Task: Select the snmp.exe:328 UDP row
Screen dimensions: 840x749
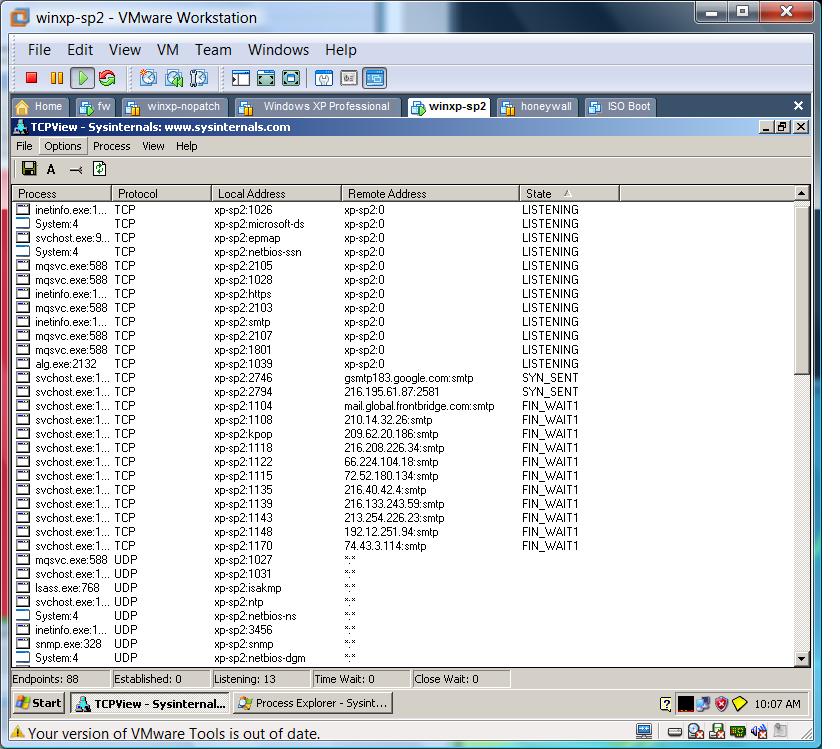Action: [403, 644]
